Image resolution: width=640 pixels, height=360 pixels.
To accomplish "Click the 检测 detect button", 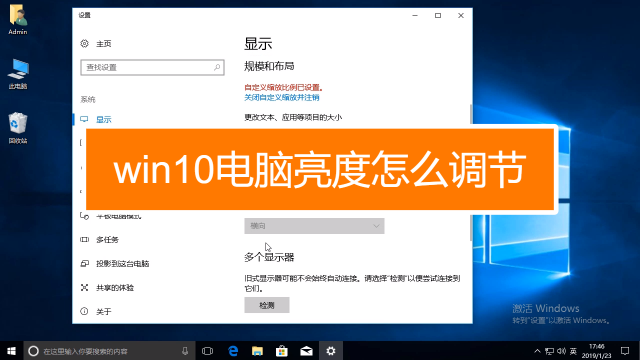I will coord(267,305).
